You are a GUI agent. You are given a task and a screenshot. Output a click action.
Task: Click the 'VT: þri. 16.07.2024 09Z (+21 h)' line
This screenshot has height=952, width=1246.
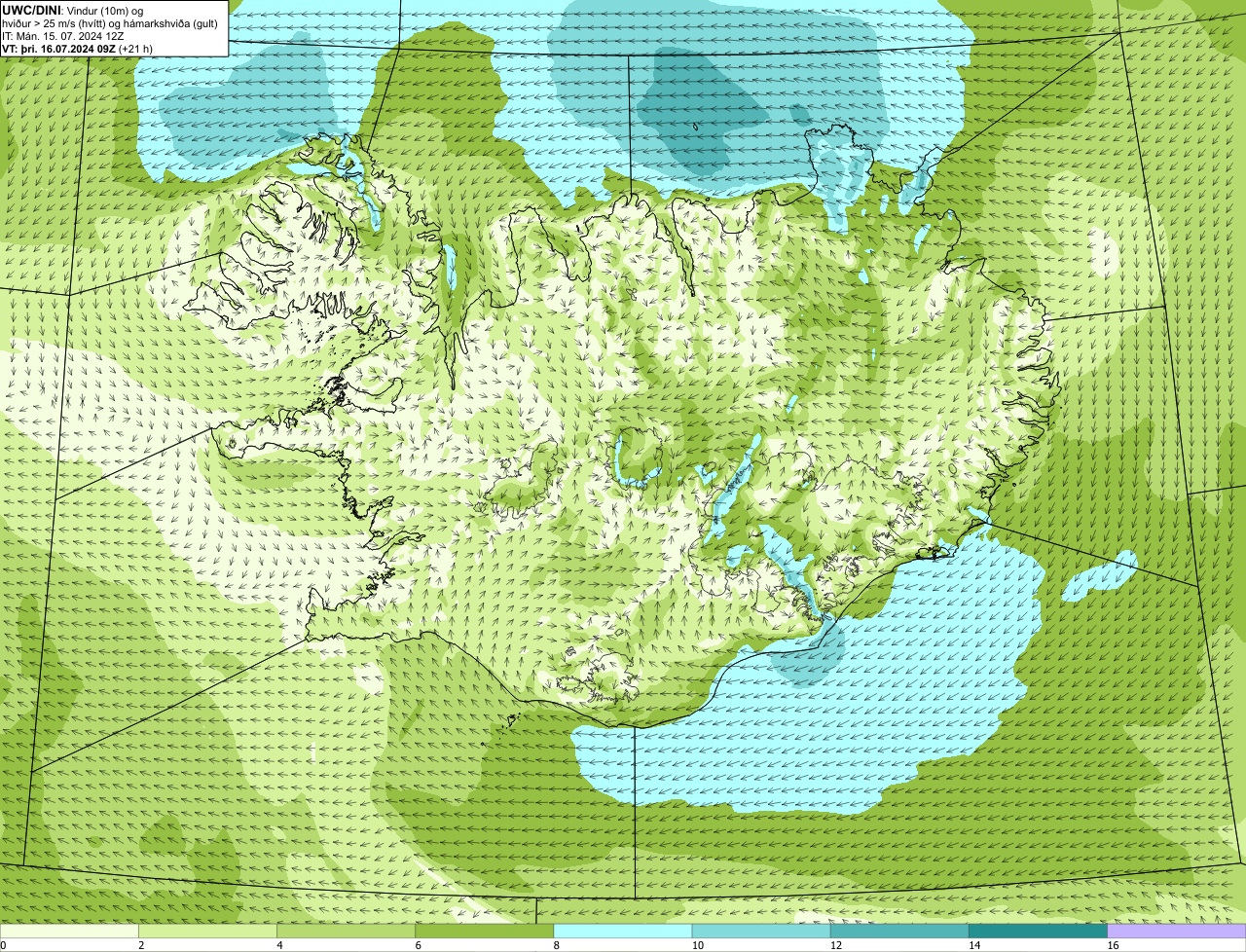coord(78,49)
